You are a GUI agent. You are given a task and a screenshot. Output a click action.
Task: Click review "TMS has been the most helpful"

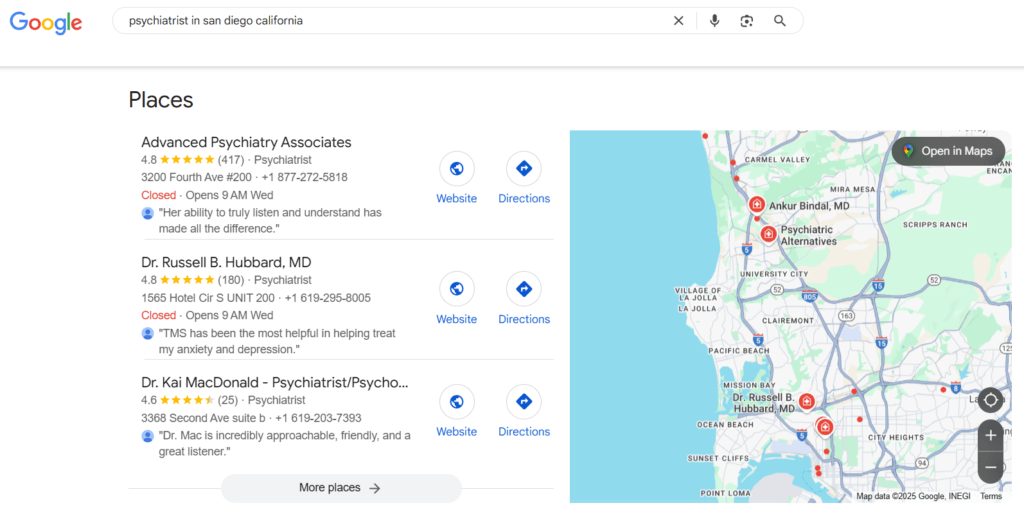(x=278, y=341)
